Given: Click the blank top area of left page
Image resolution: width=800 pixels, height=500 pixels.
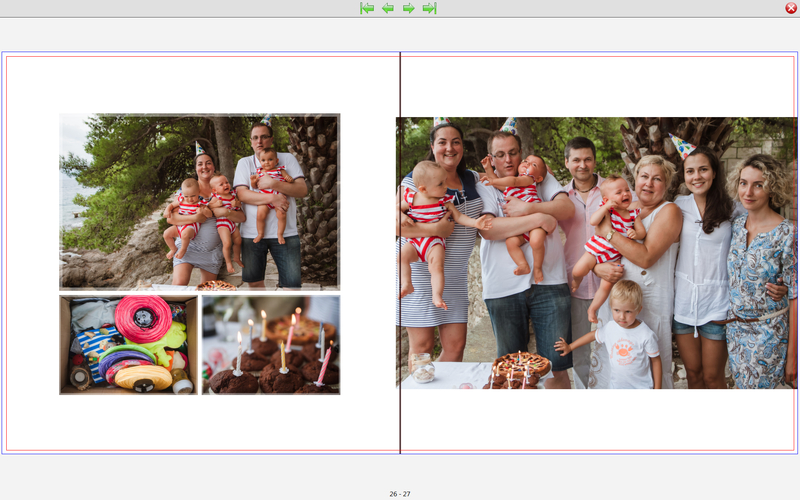Looking at the screenshot, I should point(200,85).
